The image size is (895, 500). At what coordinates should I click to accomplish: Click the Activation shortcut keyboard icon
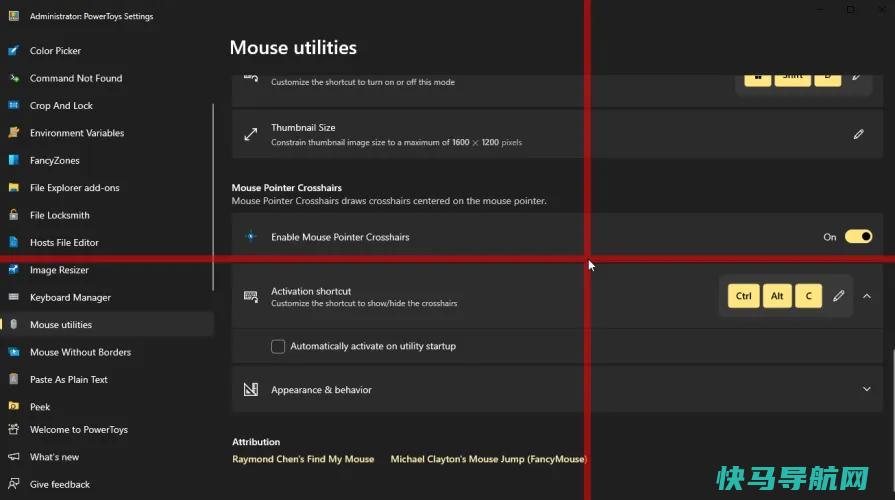(x=251, y=296)
